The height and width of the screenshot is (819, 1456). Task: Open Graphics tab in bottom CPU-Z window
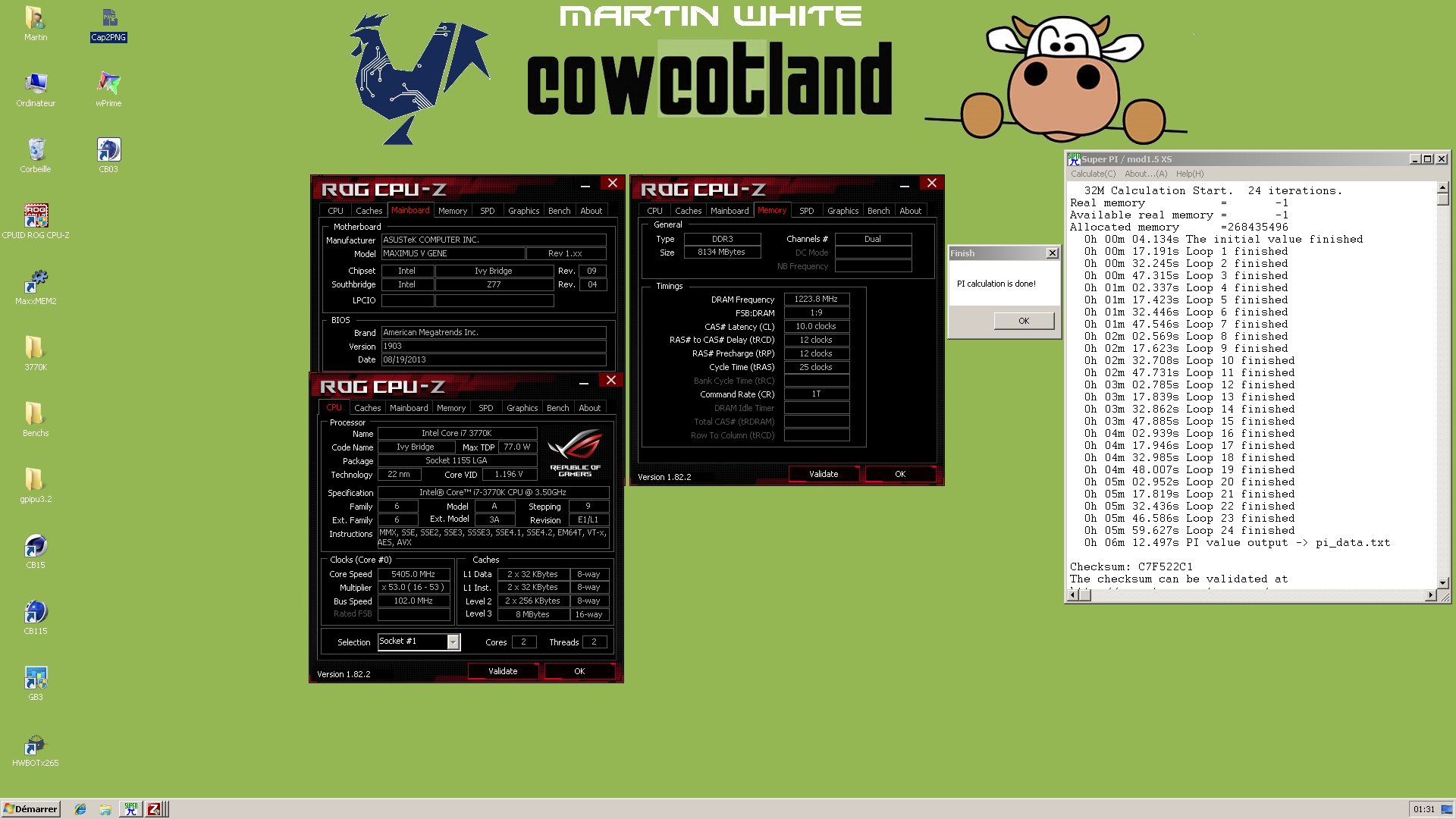pyautogui.click(x=522, y=408)
